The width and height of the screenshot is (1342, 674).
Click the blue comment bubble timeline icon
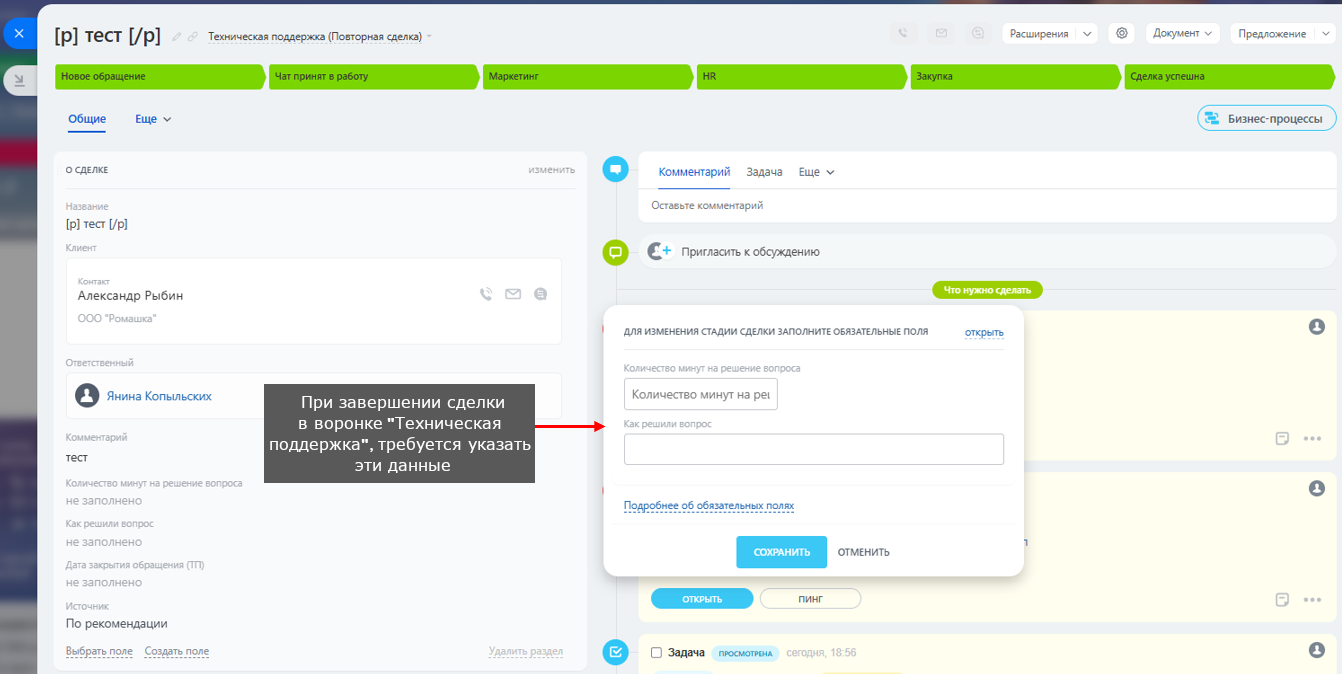coord(616,169)
